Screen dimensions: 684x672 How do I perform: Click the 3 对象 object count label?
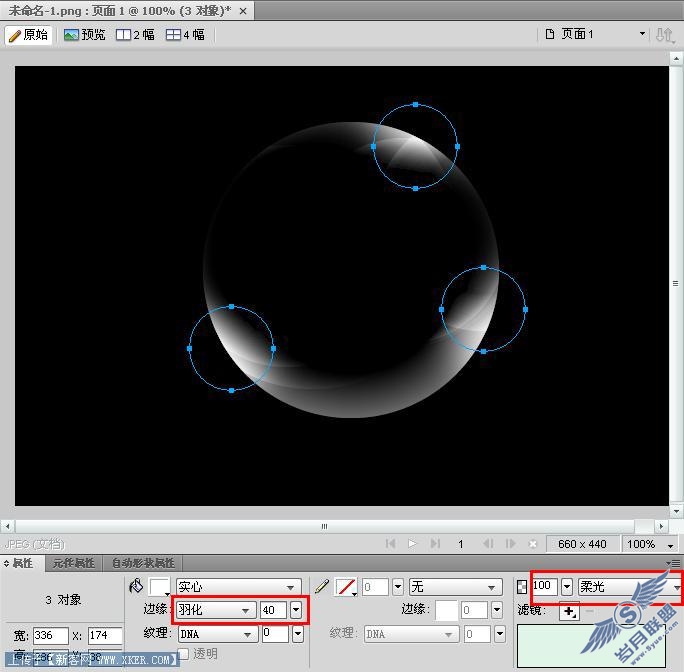pos(63,600)
